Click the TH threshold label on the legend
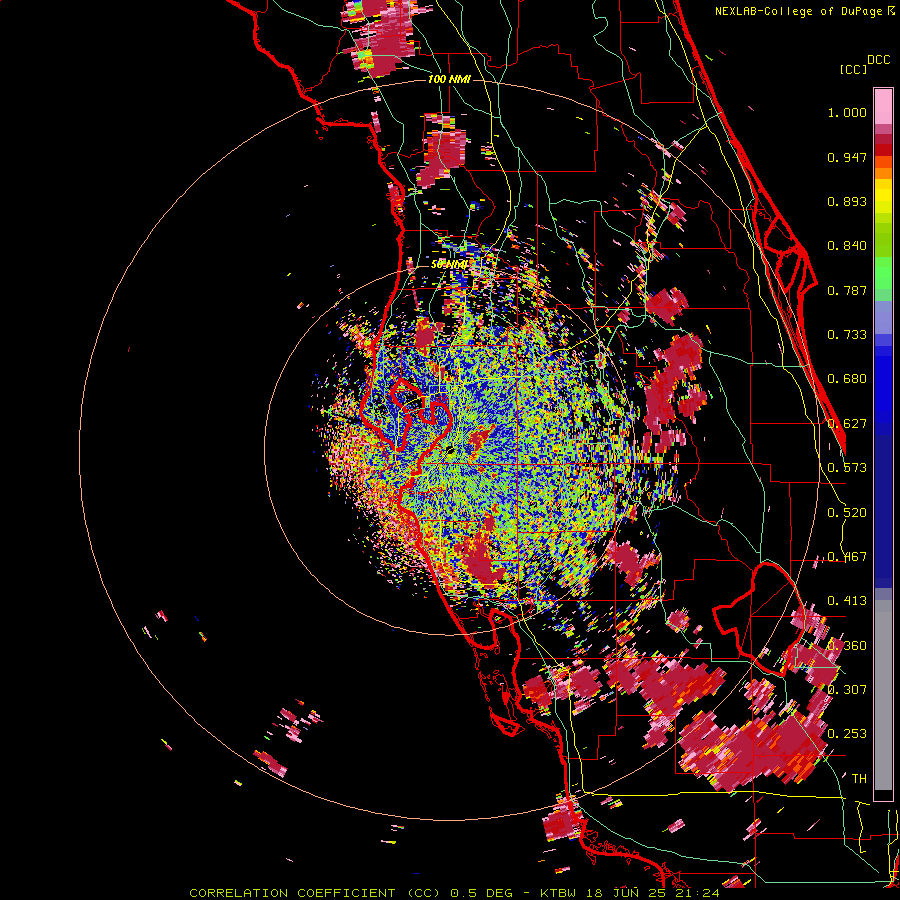This screenshot has height=900, width=900. (859, 779)
